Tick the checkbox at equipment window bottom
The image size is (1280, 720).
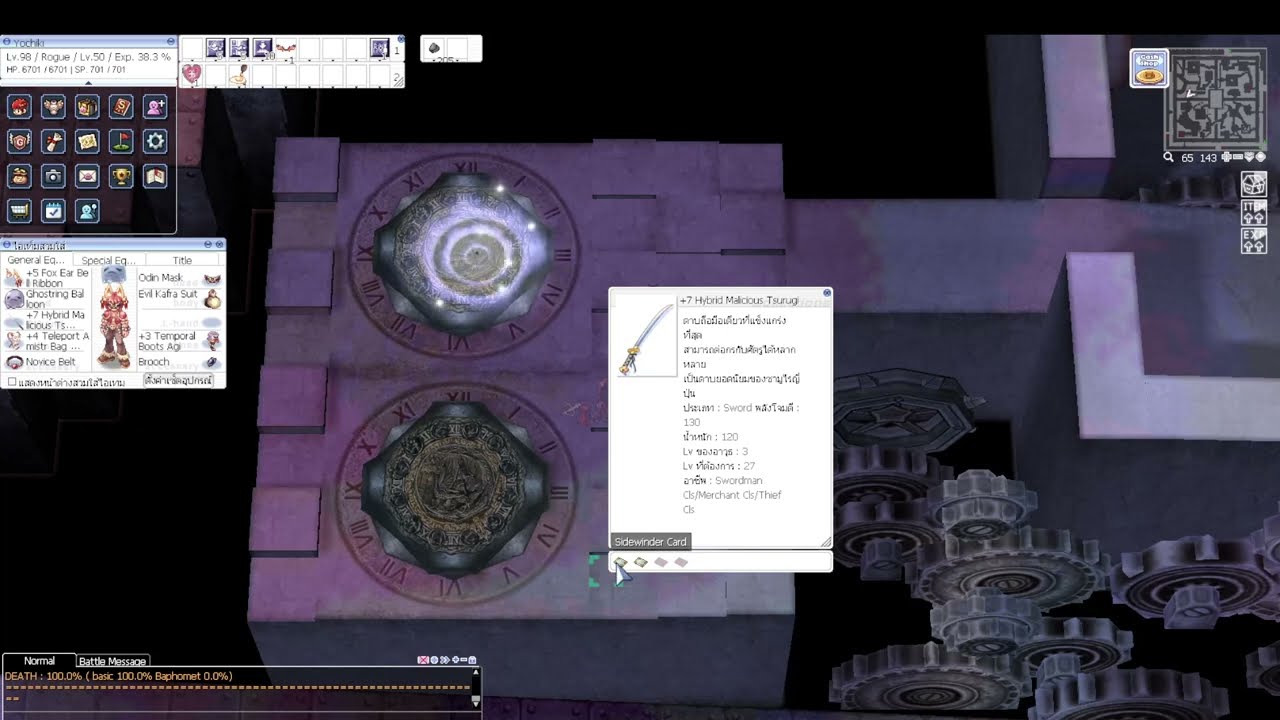(x=12, y=382)
